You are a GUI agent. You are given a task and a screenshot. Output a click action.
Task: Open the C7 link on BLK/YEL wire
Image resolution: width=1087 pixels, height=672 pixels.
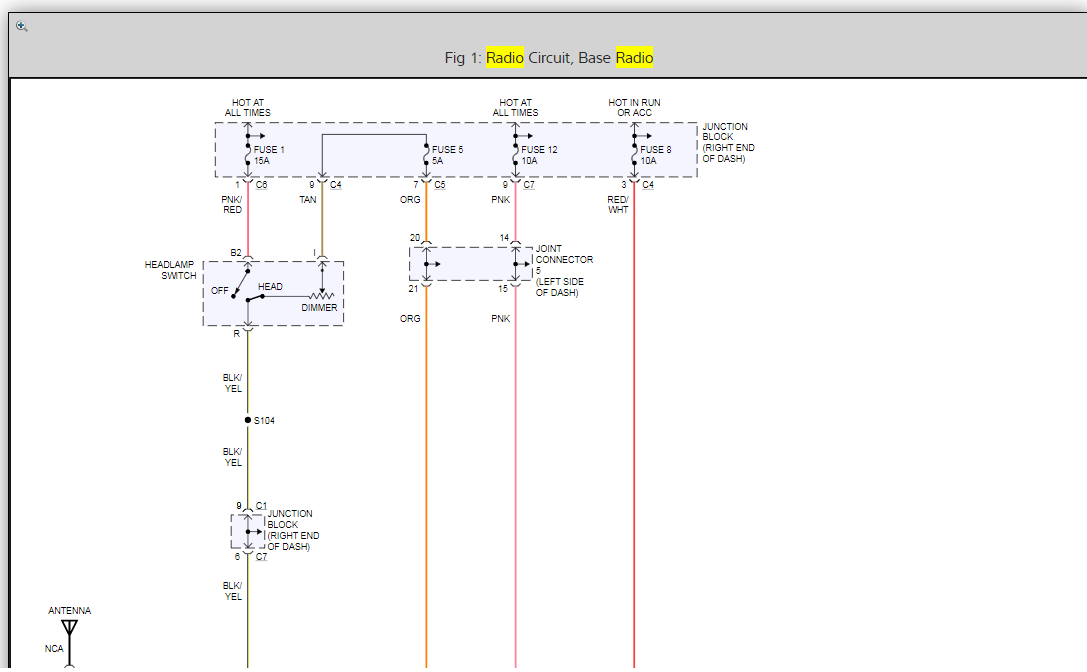(261, 557)
